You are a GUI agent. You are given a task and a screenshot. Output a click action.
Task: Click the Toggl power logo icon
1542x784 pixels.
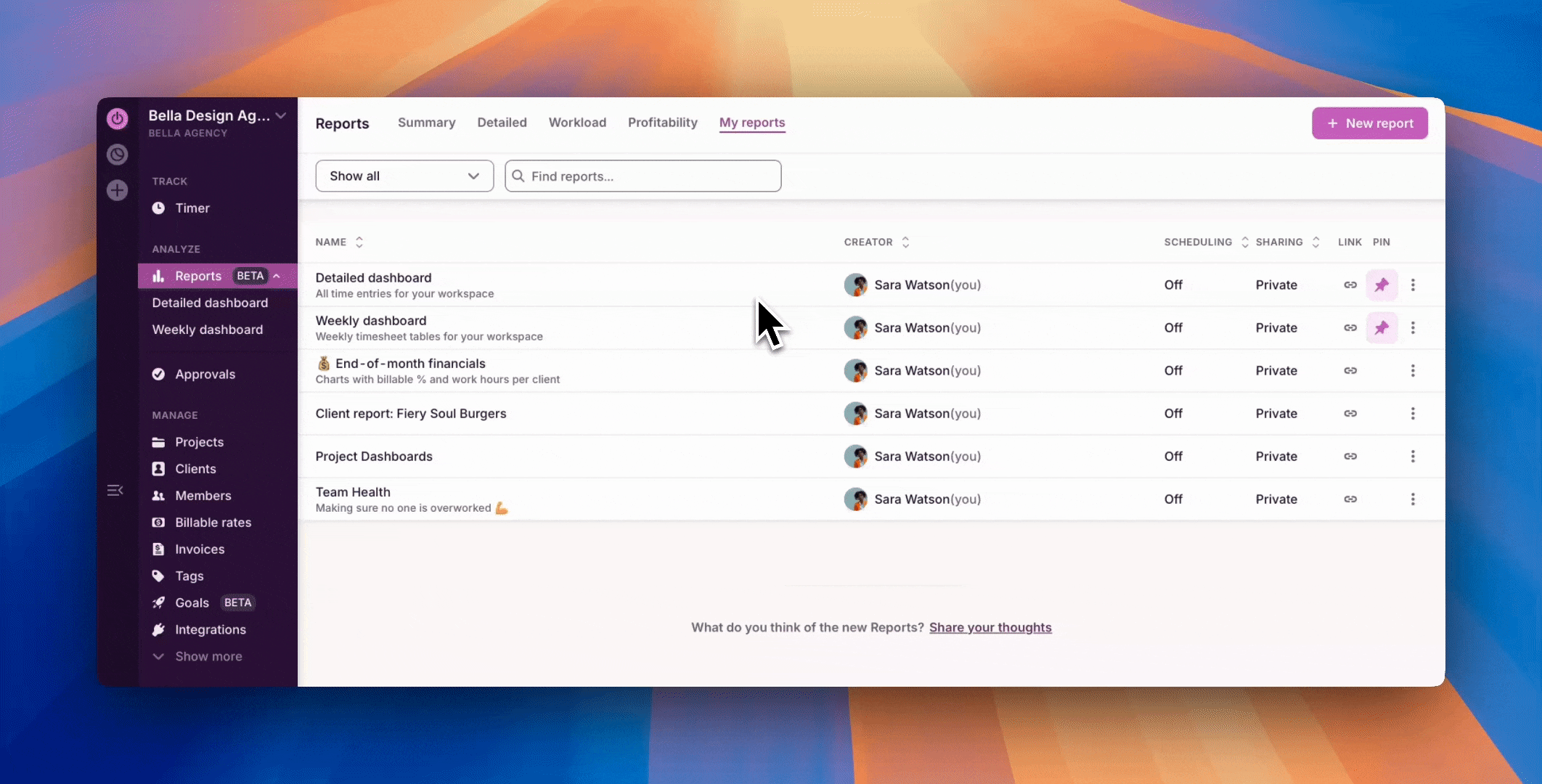tap(117, 118)
